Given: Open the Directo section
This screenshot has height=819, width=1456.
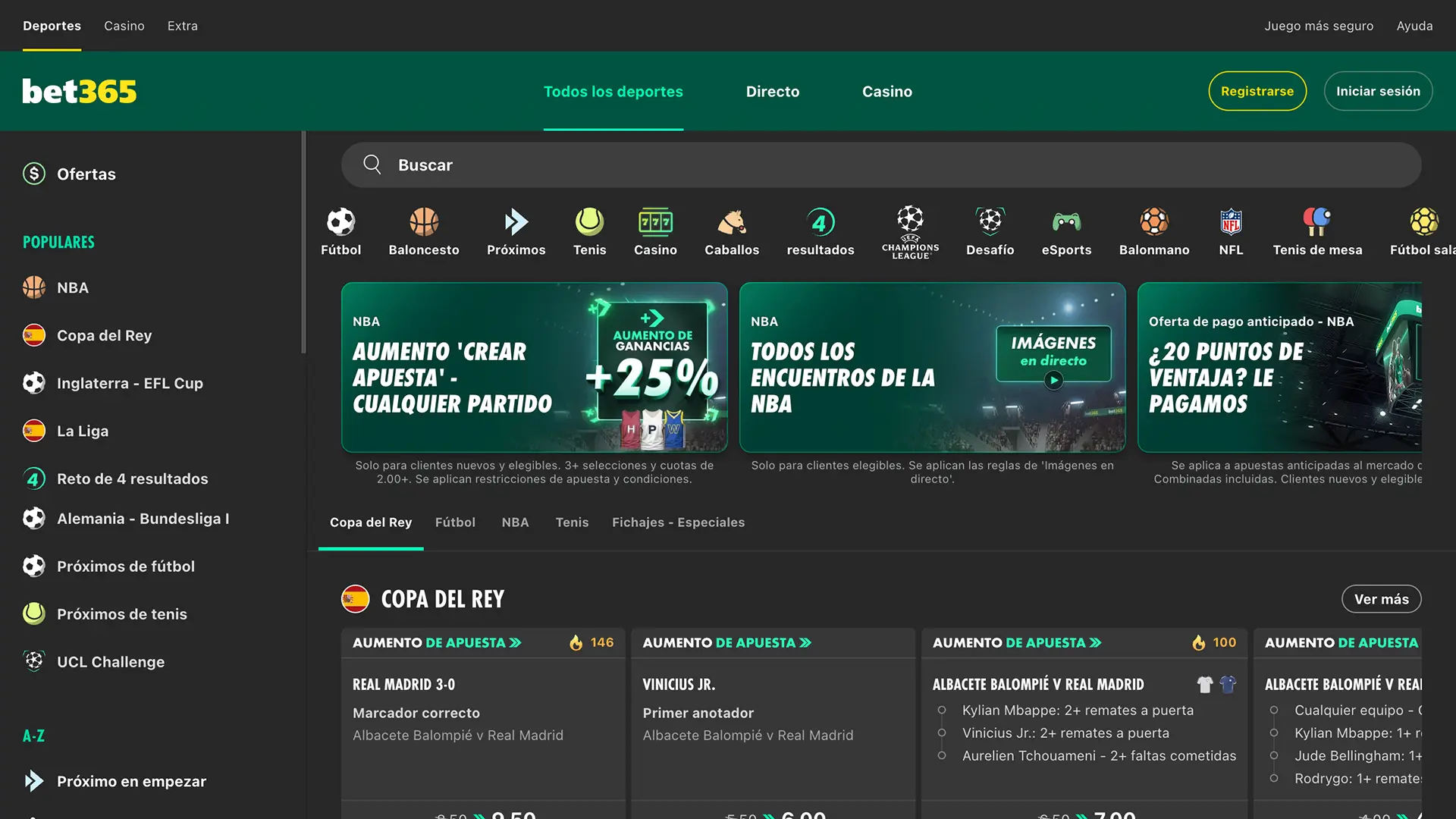Looking at the screenshot, I should click(773, 91).
